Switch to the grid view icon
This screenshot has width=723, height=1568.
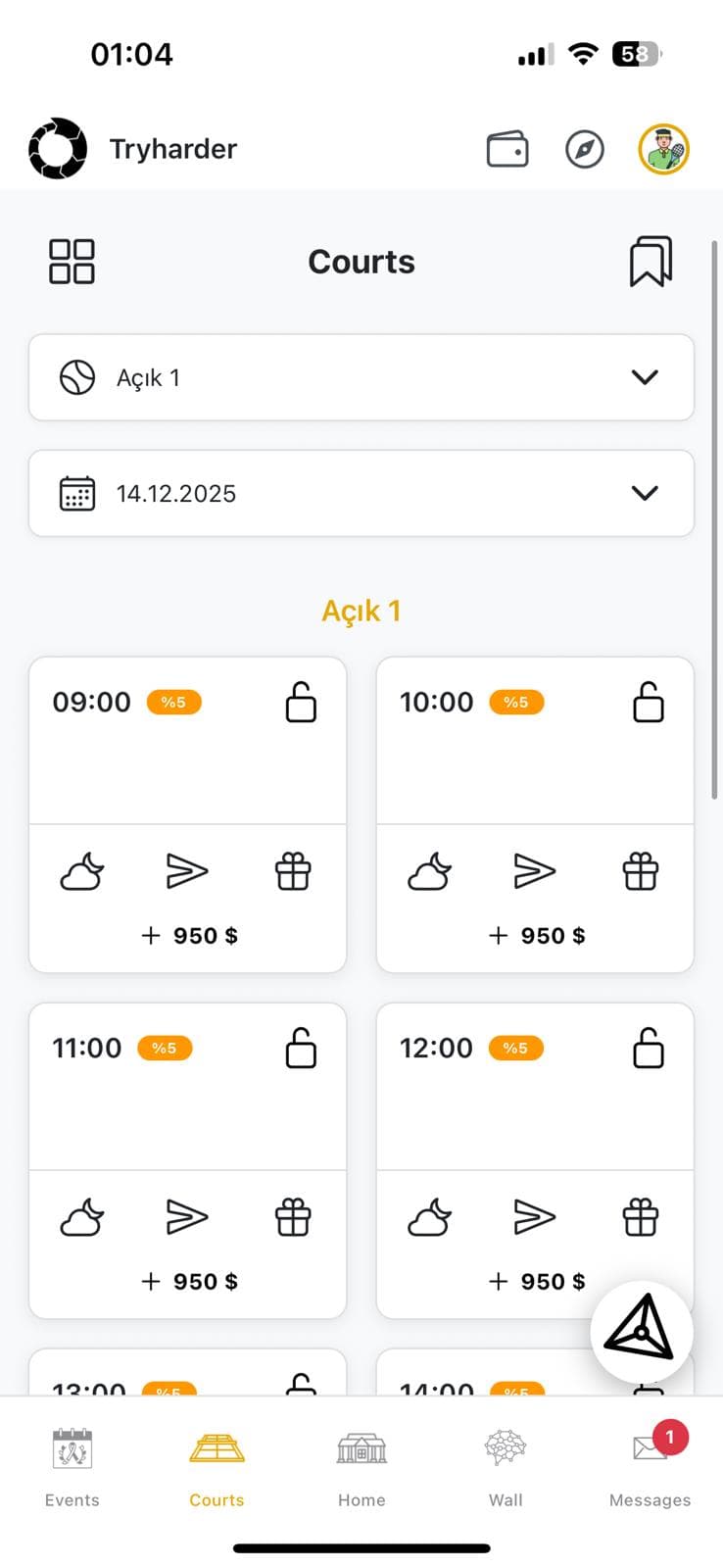click(72, 262)
